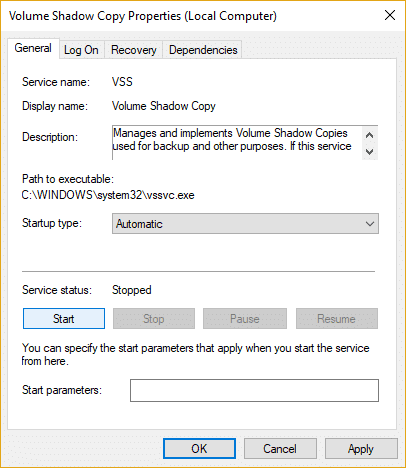Viewport: 406px width, 468px height.
Task: Click the disabled Pause button
Action: 245,319
